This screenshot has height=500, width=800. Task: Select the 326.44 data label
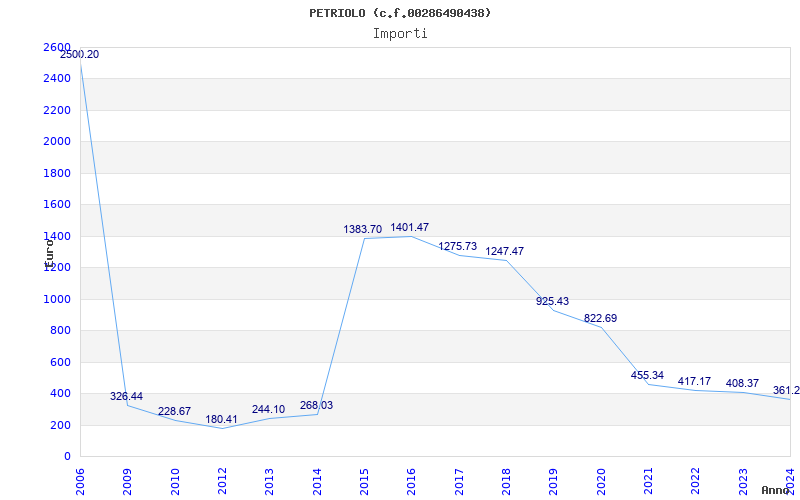click(x=126, y=397)
